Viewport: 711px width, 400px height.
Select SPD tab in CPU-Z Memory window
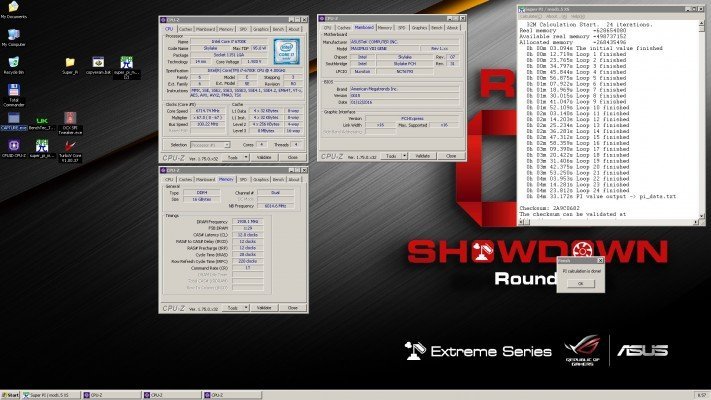(x=243, y=179)
